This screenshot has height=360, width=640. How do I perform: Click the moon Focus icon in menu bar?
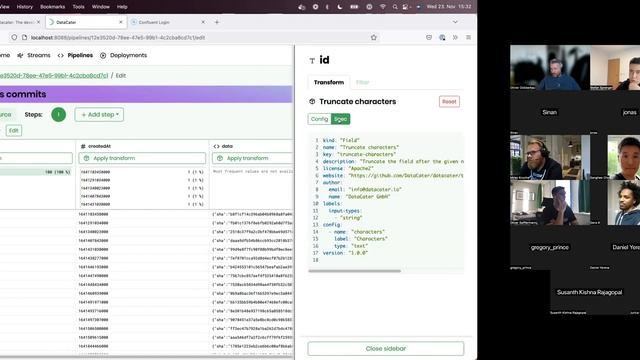pyautogui.click(x=340, y=7)
